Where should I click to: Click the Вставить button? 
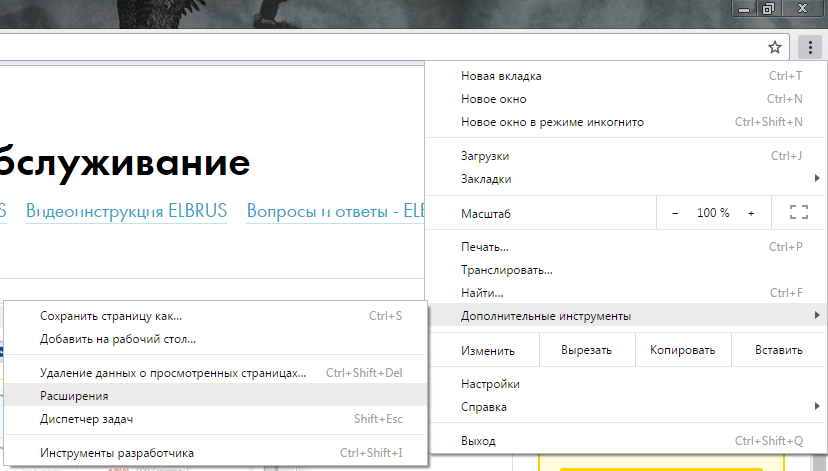(778, 351)
